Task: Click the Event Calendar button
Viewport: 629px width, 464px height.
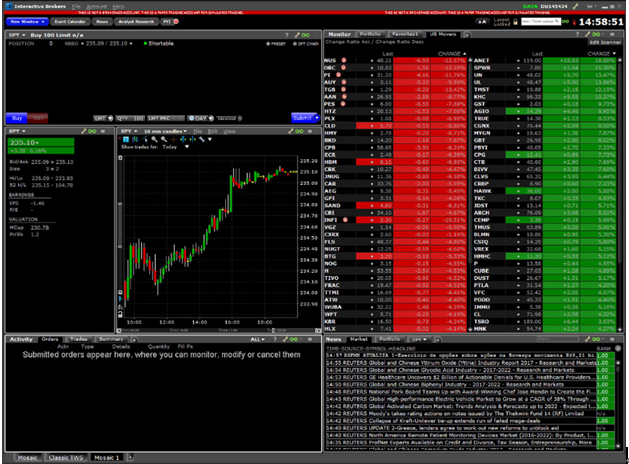Action: pyautogui.click(x=70, y=22)
